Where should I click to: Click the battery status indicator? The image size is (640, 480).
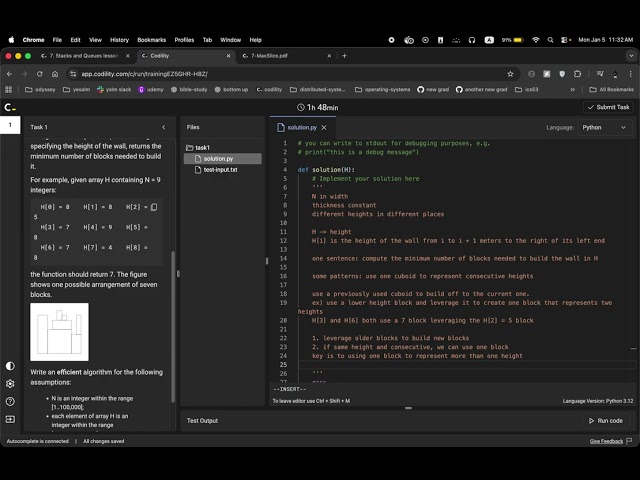(x=513, y=40)
